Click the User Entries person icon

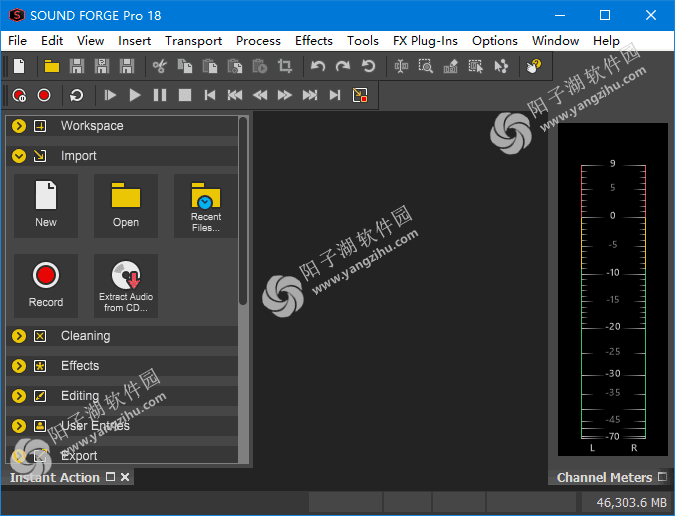pos(40,426)
